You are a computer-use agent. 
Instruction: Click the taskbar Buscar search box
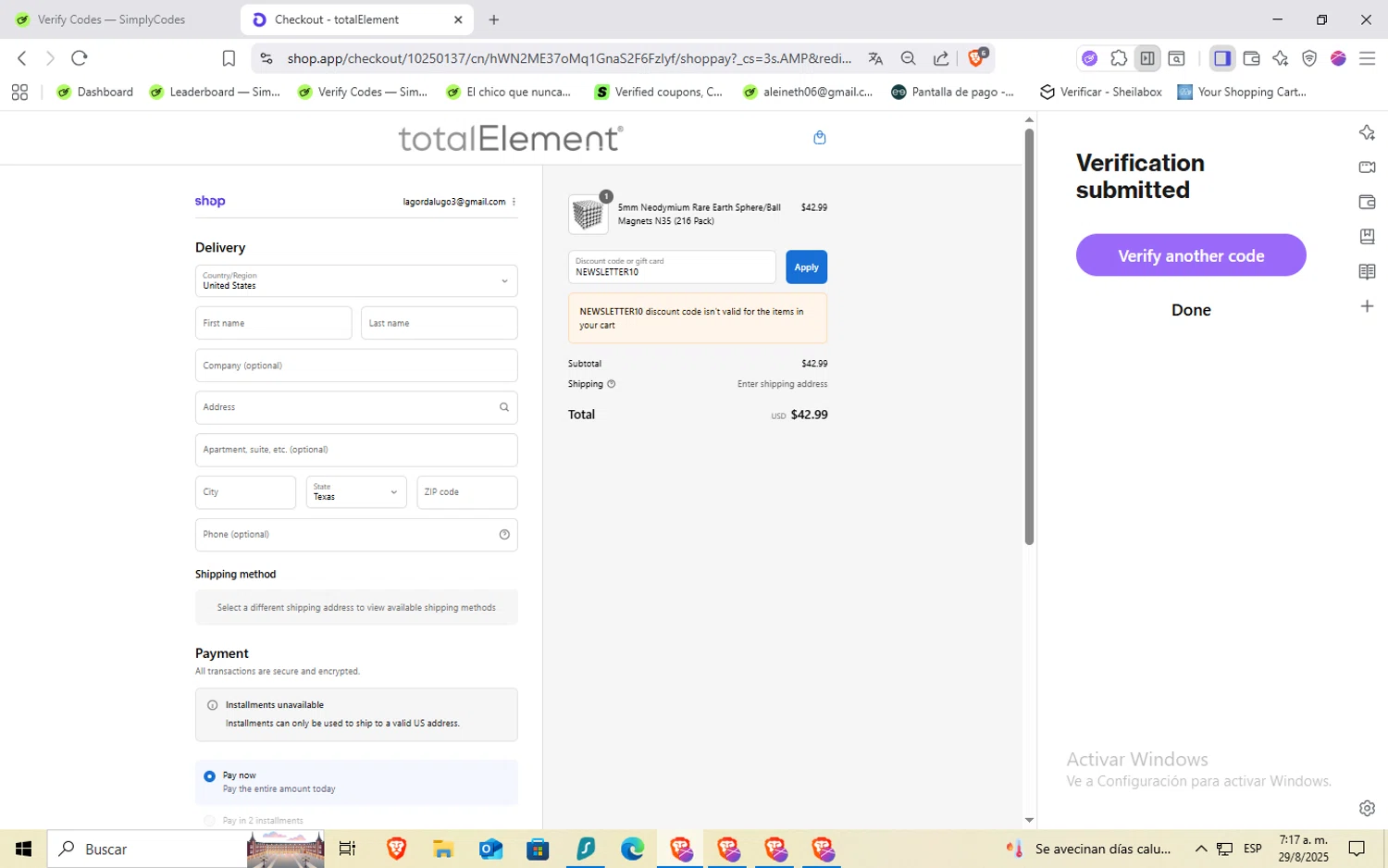(x=148, y=849)
